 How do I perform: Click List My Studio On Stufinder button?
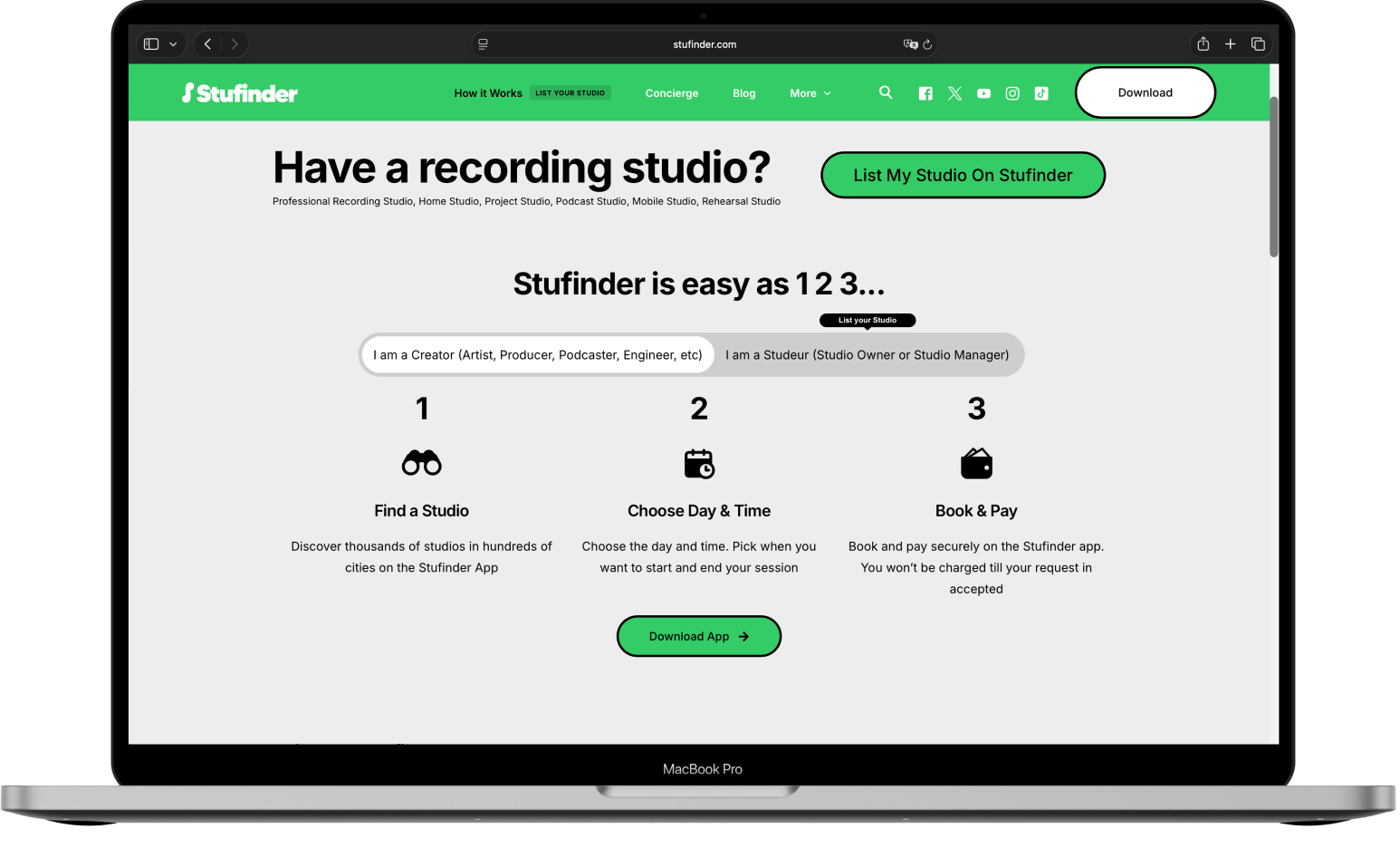(x=963, y=175)
